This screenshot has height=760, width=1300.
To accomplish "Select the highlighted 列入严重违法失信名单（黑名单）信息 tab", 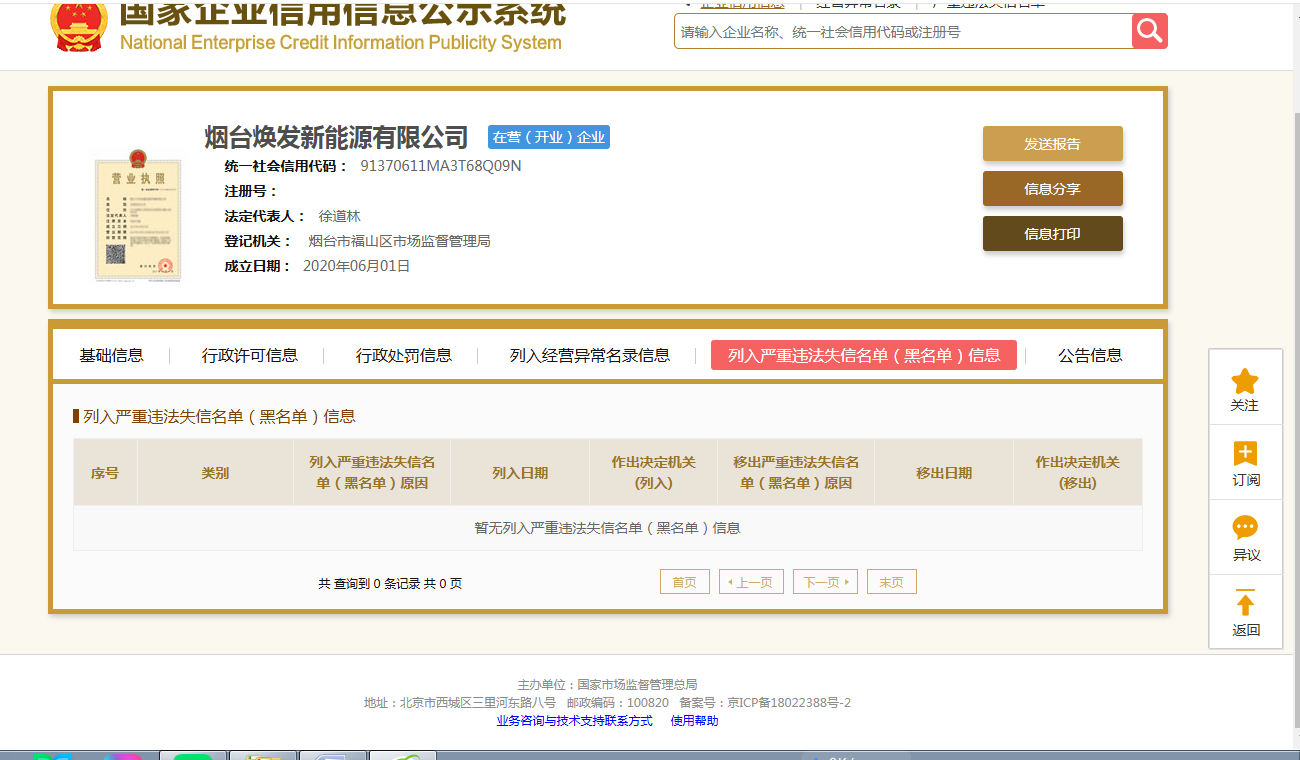I will pyautogui.click(x=864, y=355).
